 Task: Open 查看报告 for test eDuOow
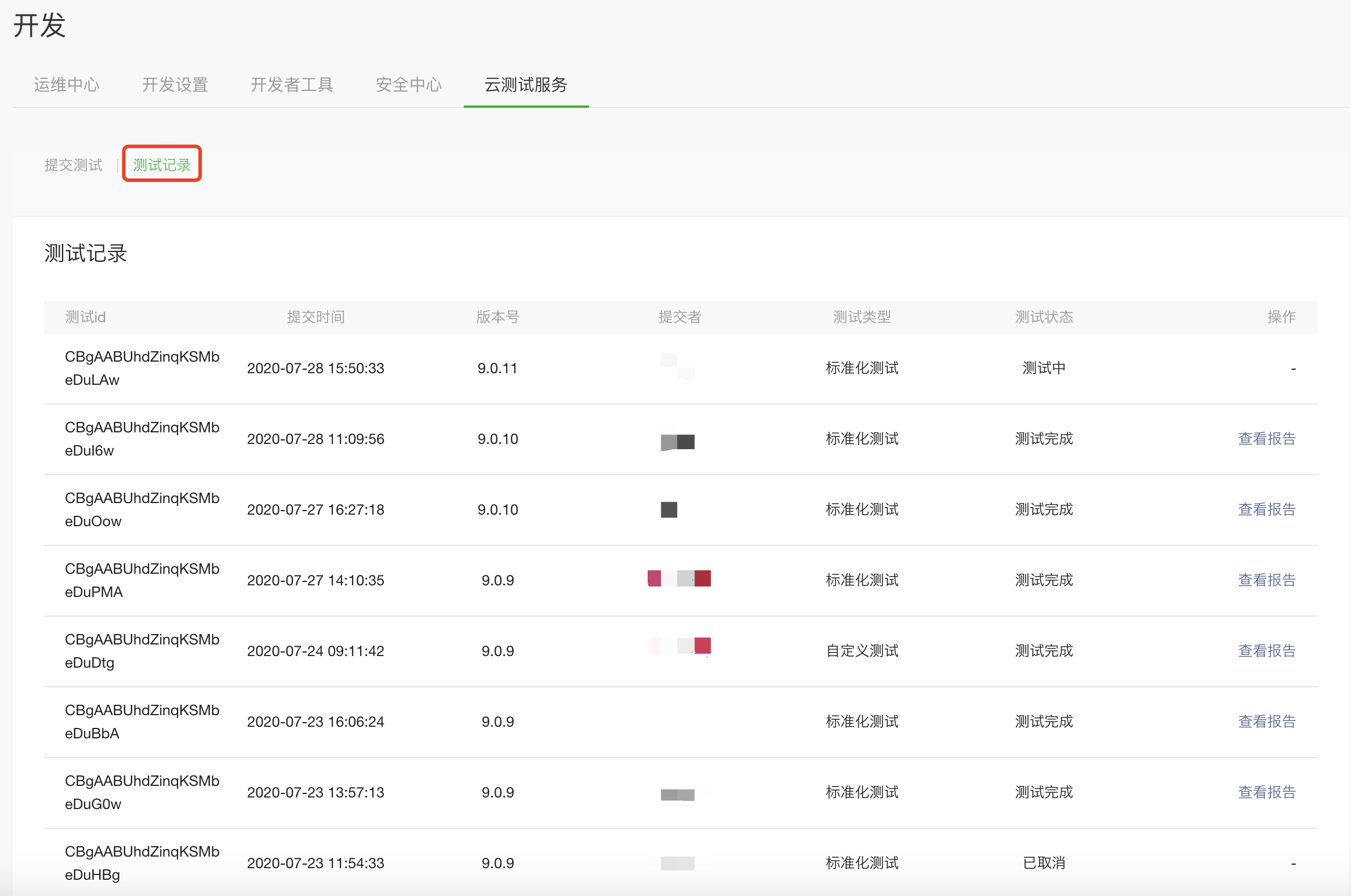1267,509
